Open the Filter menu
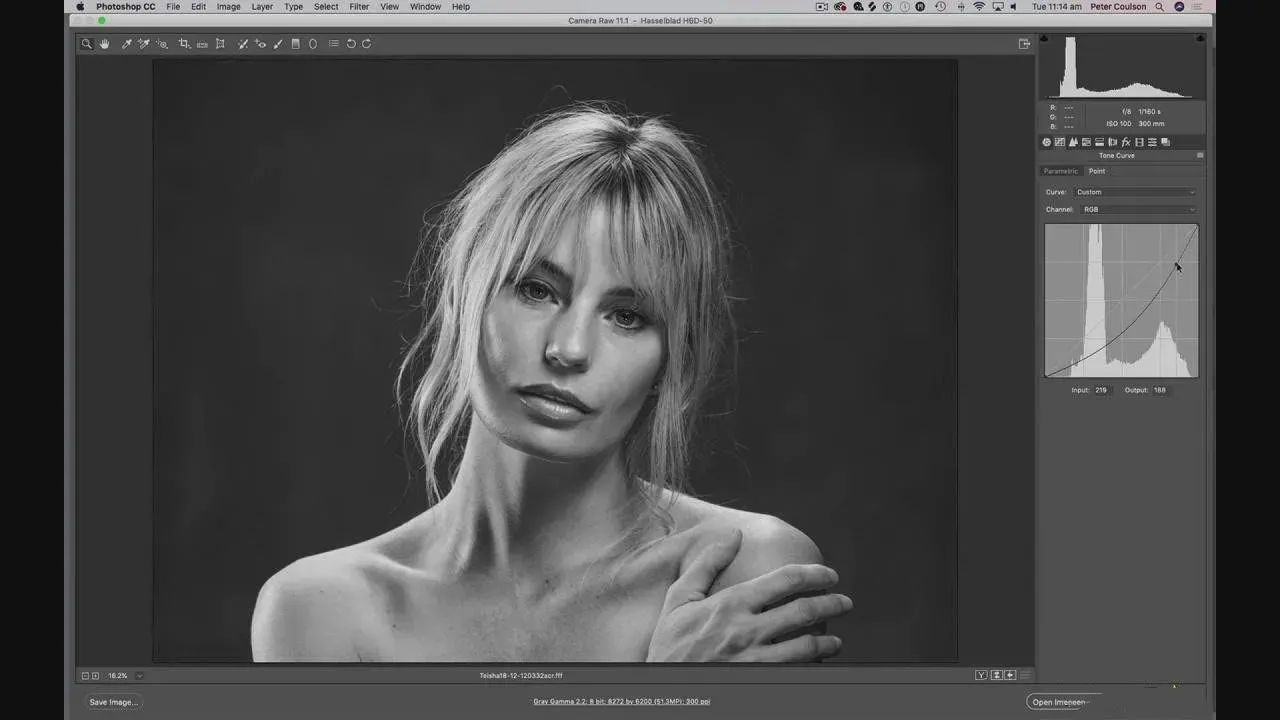 click(359, 7)
